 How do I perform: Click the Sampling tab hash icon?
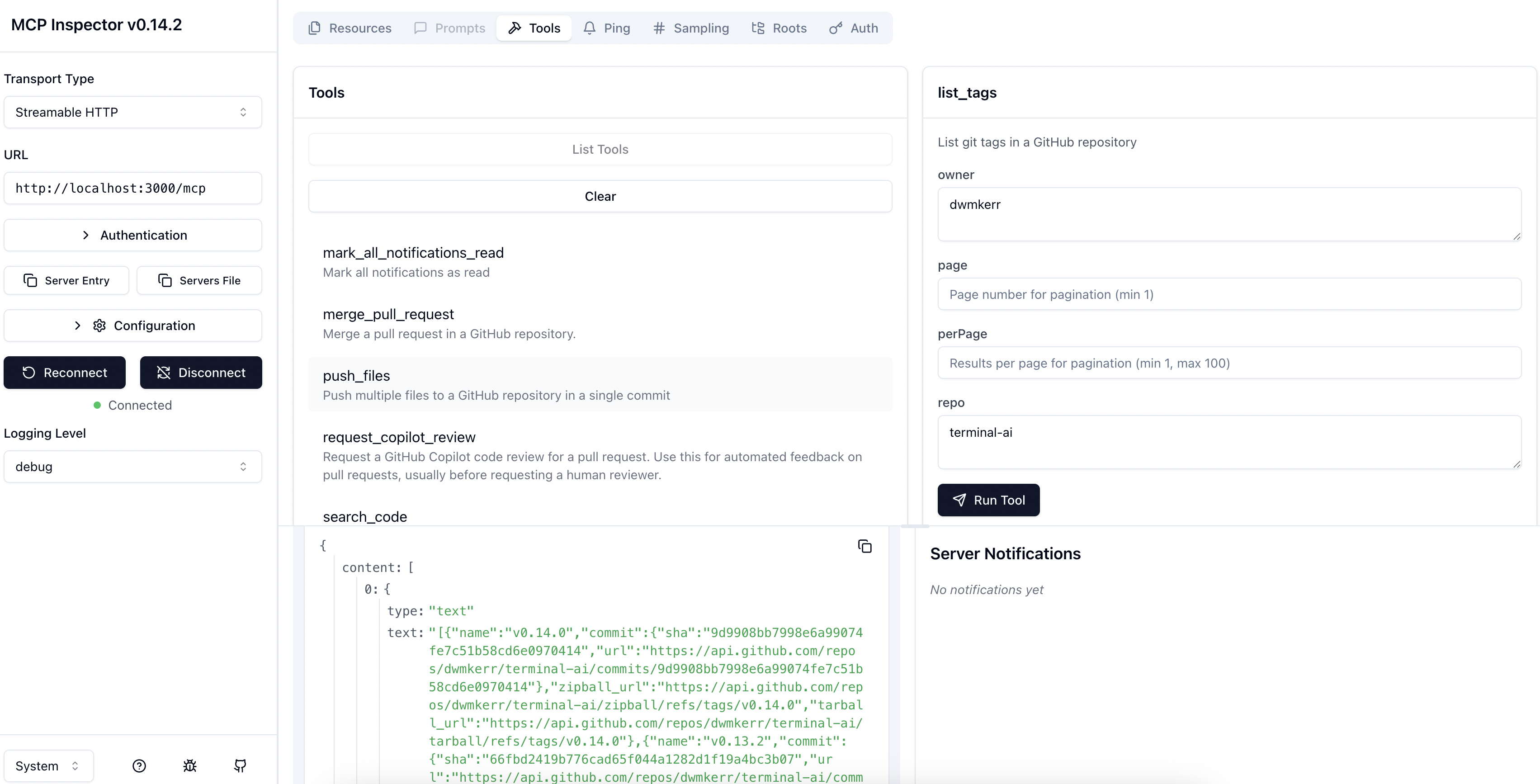coord(659,28)
